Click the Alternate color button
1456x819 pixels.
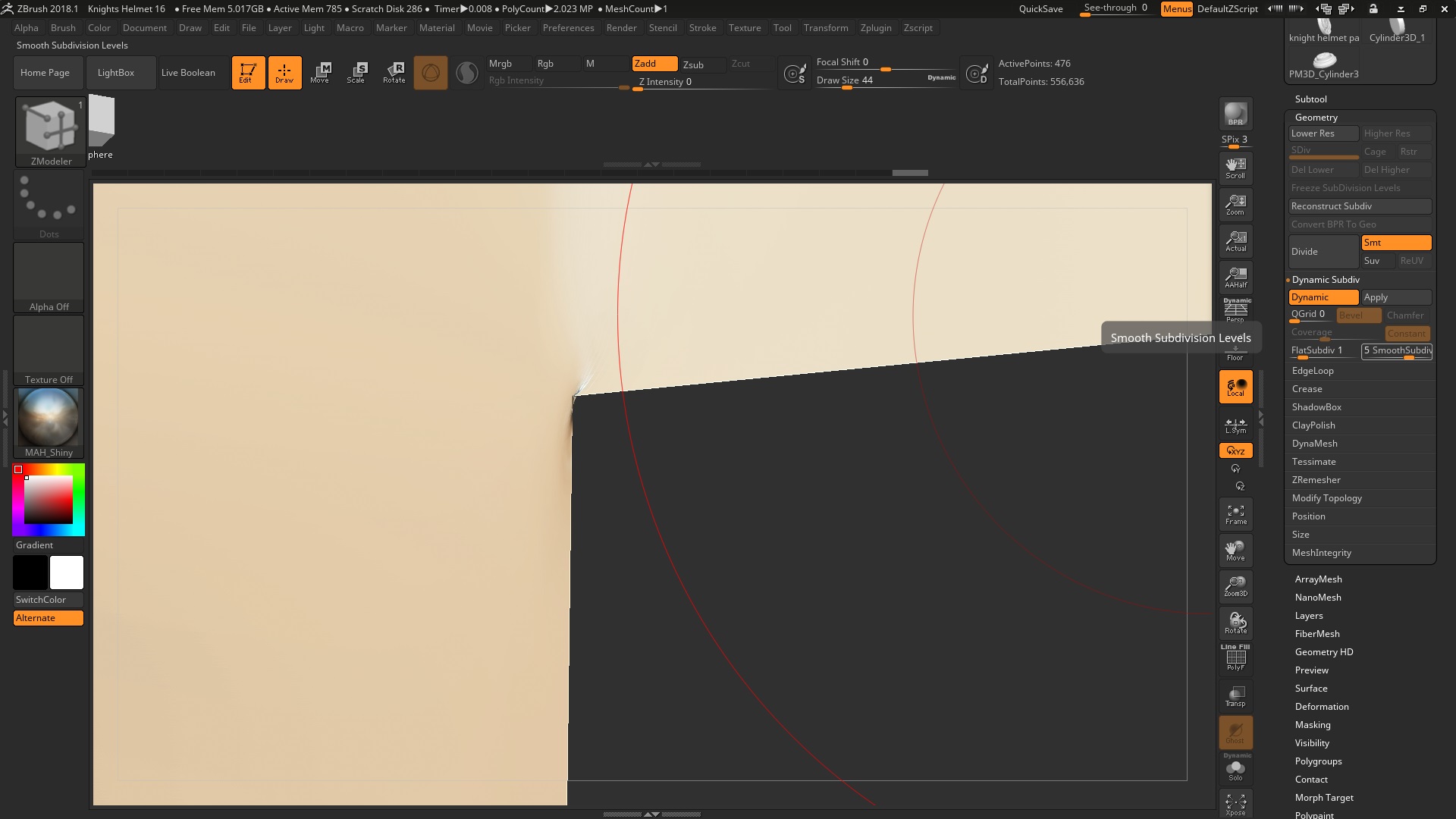point(49,618)
